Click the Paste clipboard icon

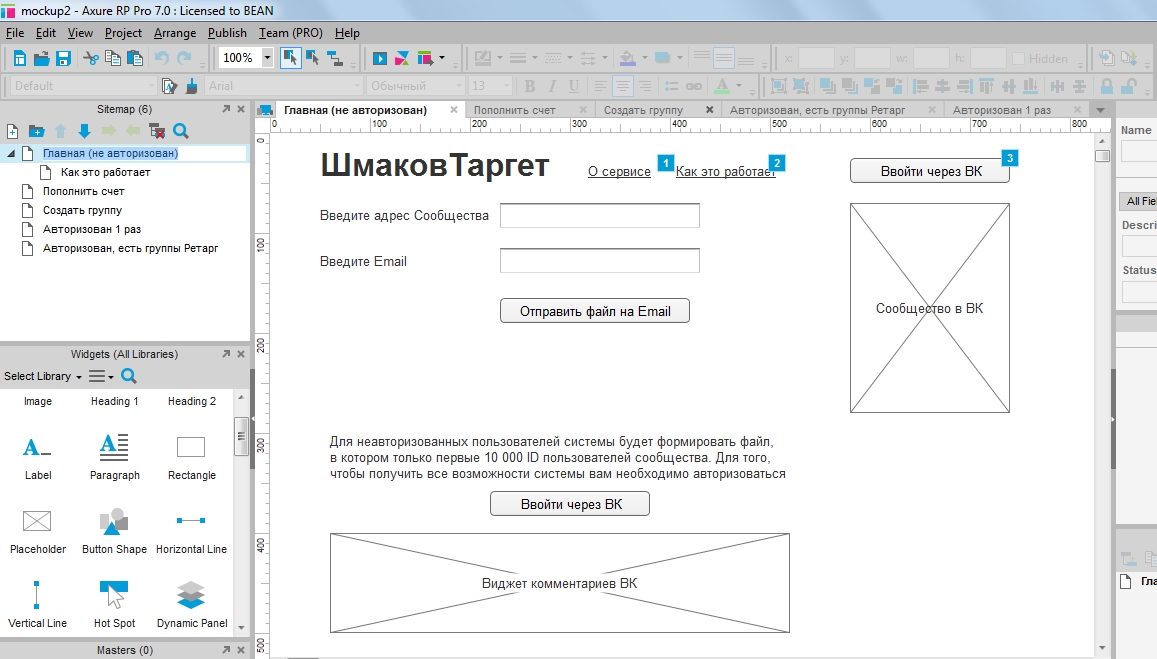(x=134, y=58)
